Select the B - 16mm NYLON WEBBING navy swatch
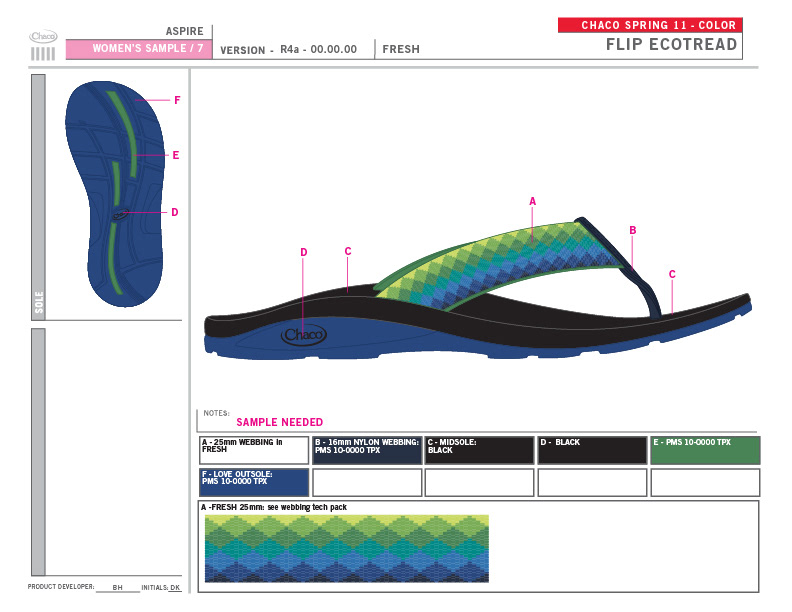792x612 pixels. tap(367, 450)
